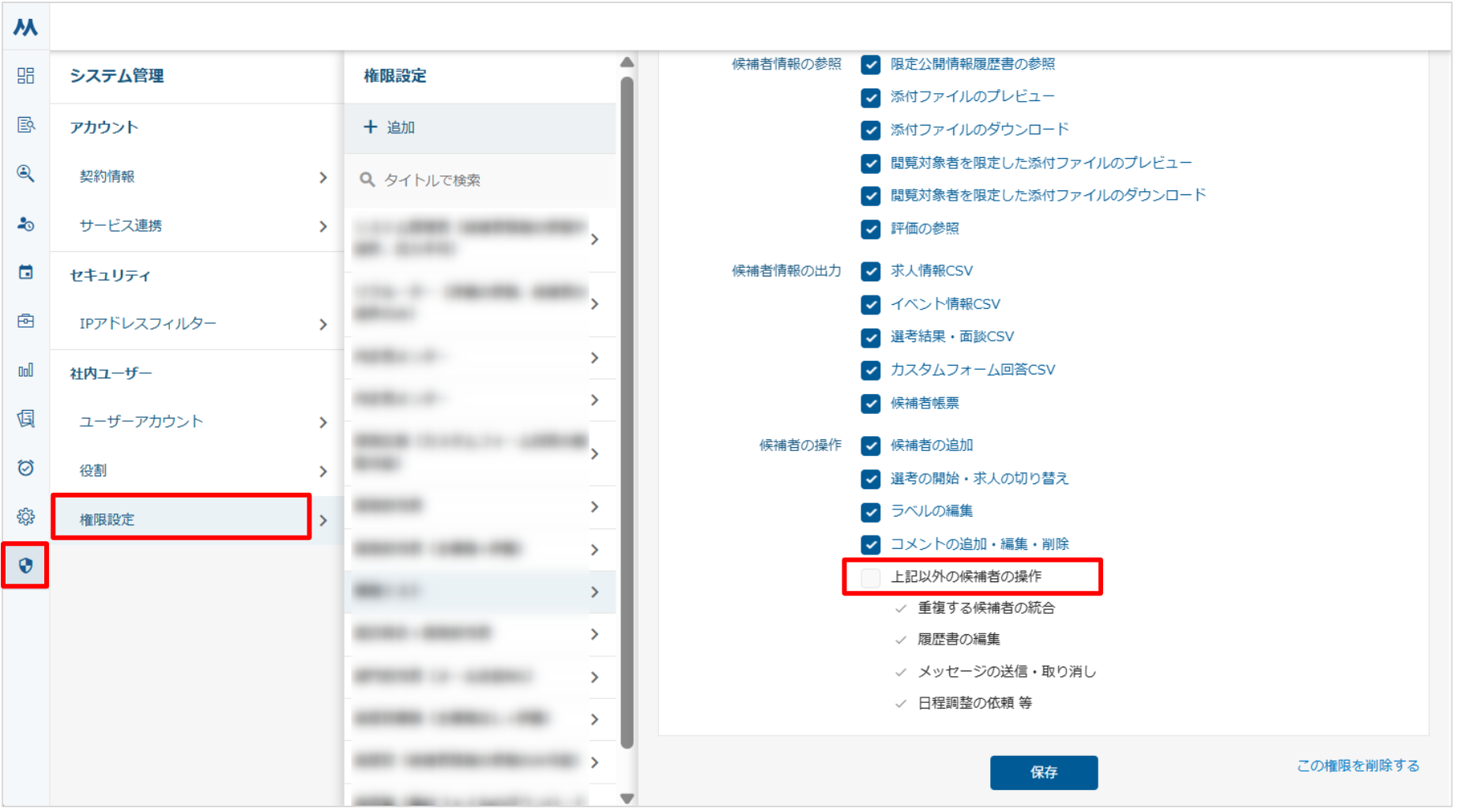Viewport: 1458px width, 812px height.
Task: Check 上記以外の候補者の操作 checkbox
Action: click(x=871, y=577)
